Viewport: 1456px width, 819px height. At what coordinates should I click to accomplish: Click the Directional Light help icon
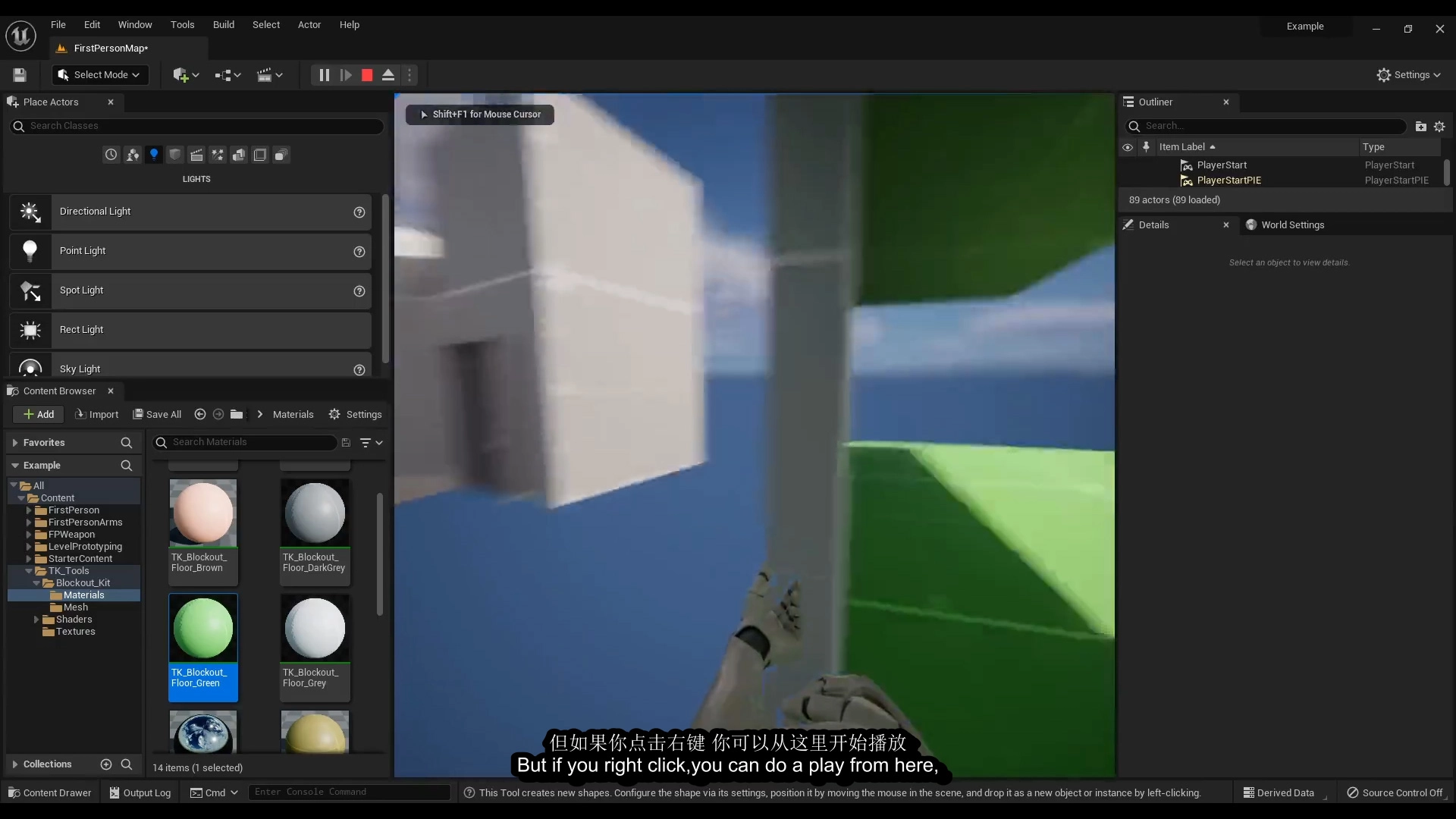[x=359, y=212]
